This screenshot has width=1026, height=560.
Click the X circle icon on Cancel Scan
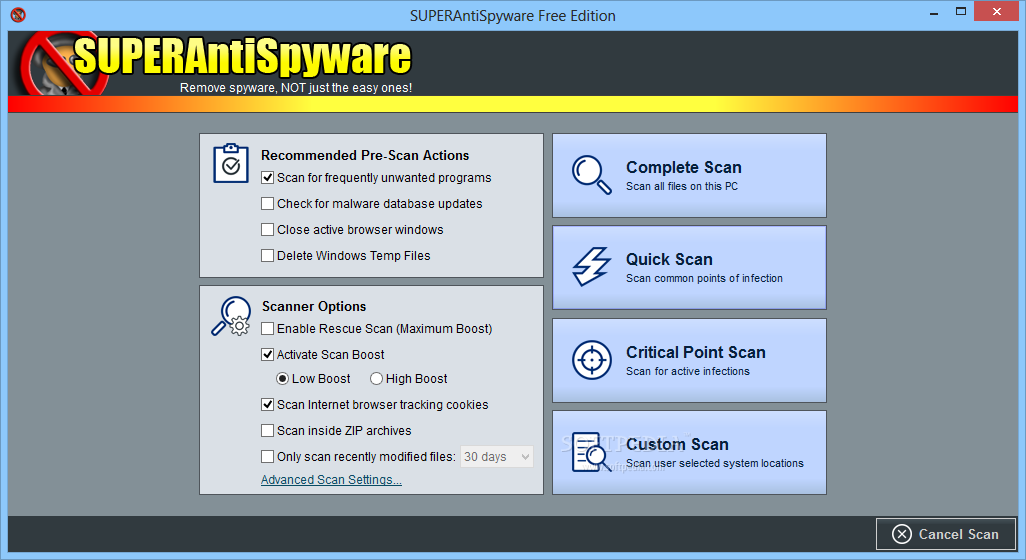pyautogui.click(x=902, y=534)
